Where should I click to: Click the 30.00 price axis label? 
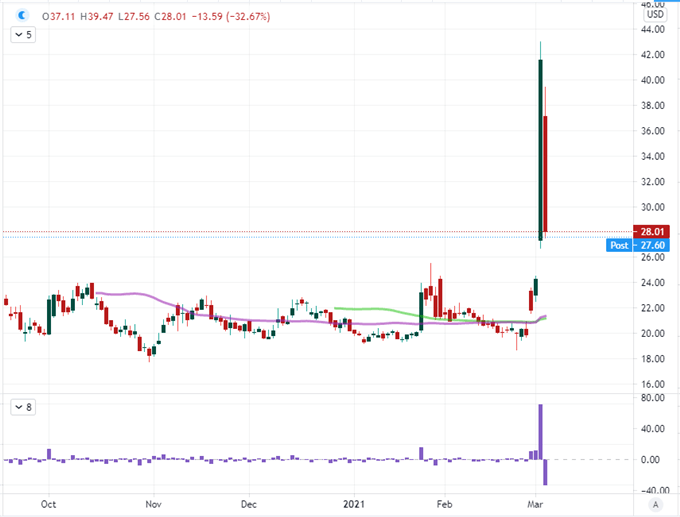tap(653, 207)
